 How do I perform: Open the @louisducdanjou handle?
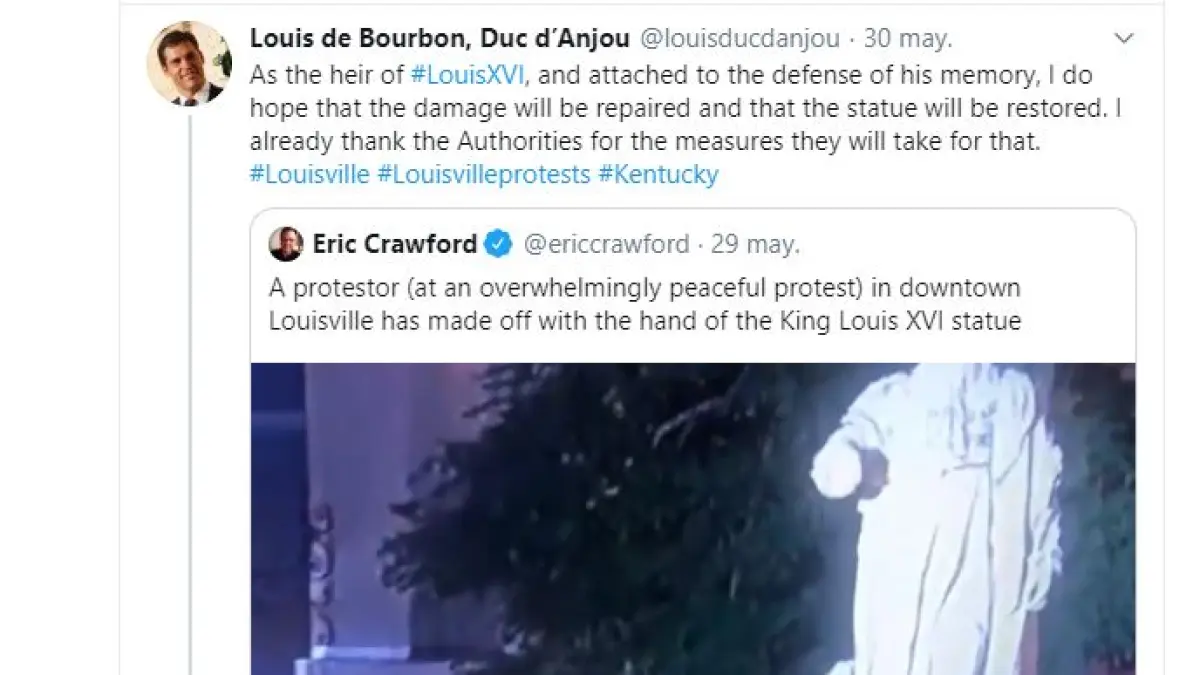tap(740, 39)
